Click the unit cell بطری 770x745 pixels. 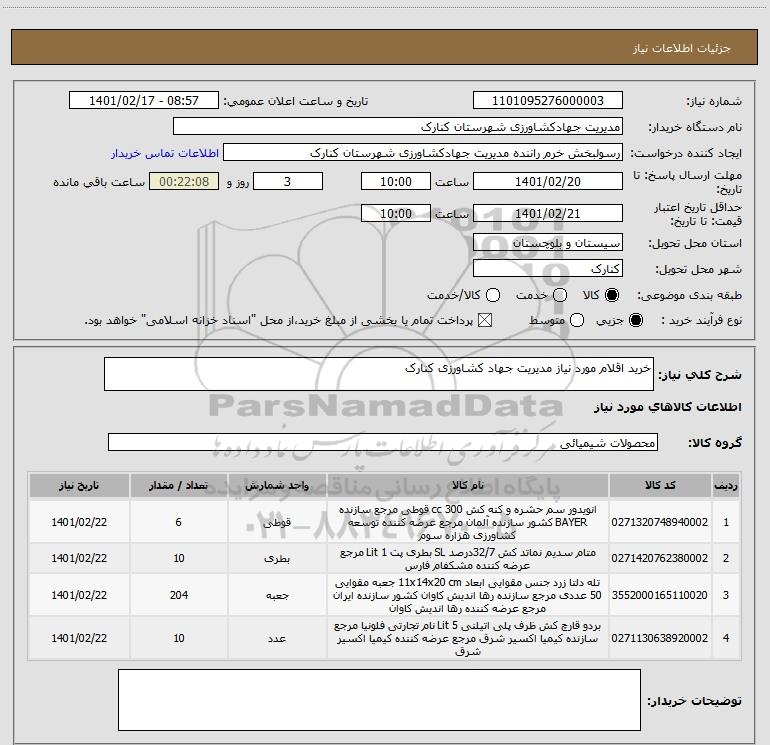(277, 558)
